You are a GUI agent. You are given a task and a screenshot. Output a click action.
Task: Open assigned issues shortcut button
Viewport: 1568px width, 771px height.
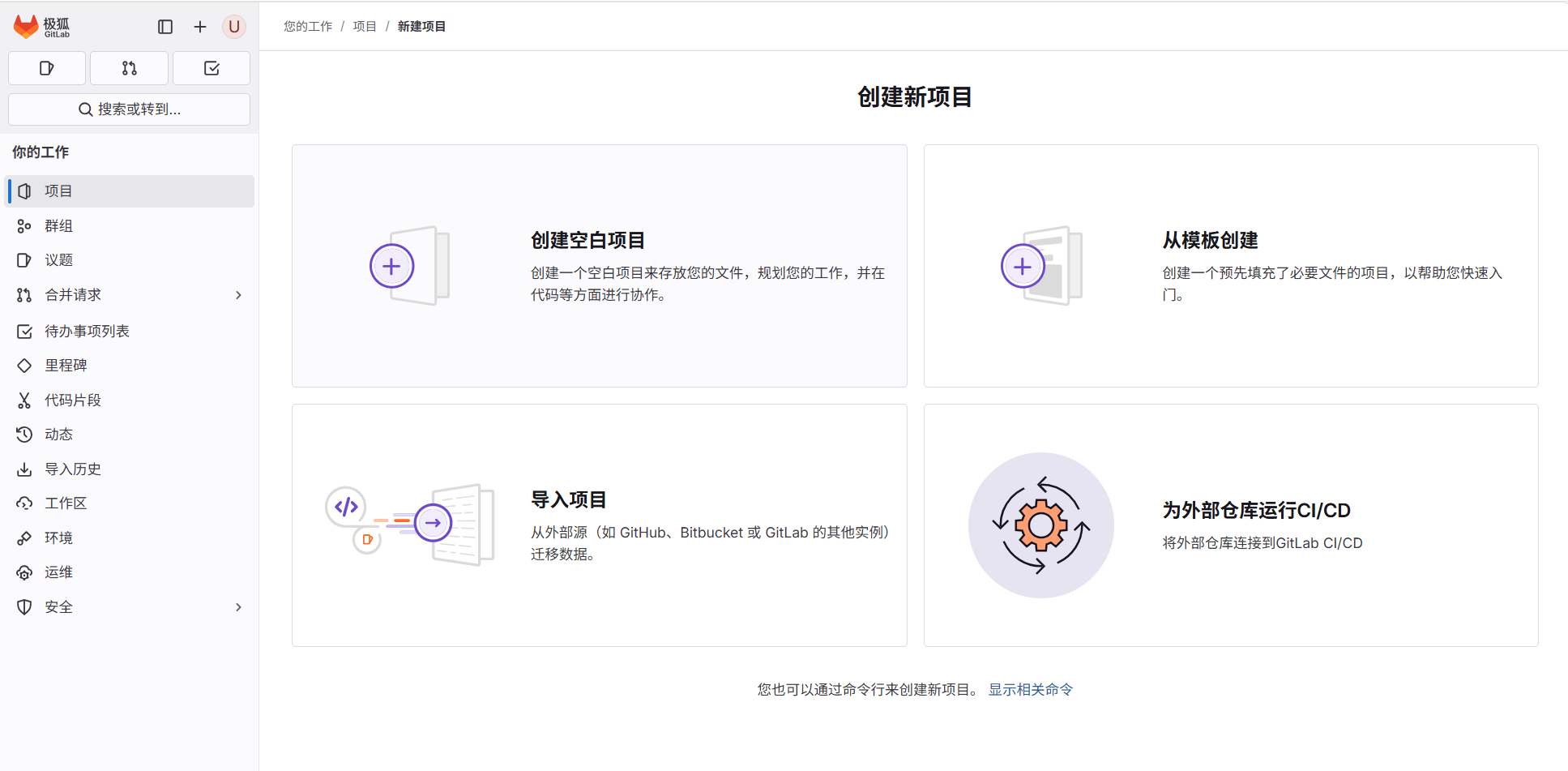[x=47, y=68]
